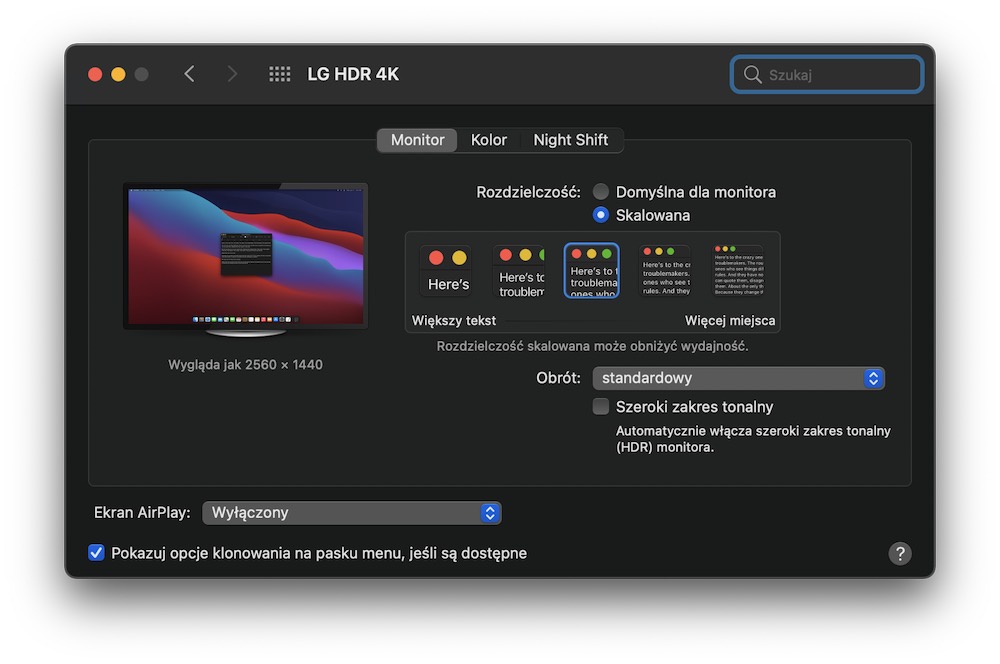Click the 'Obrót:' label
This screenshot has width=1000, height=664.
coord(558,378)
